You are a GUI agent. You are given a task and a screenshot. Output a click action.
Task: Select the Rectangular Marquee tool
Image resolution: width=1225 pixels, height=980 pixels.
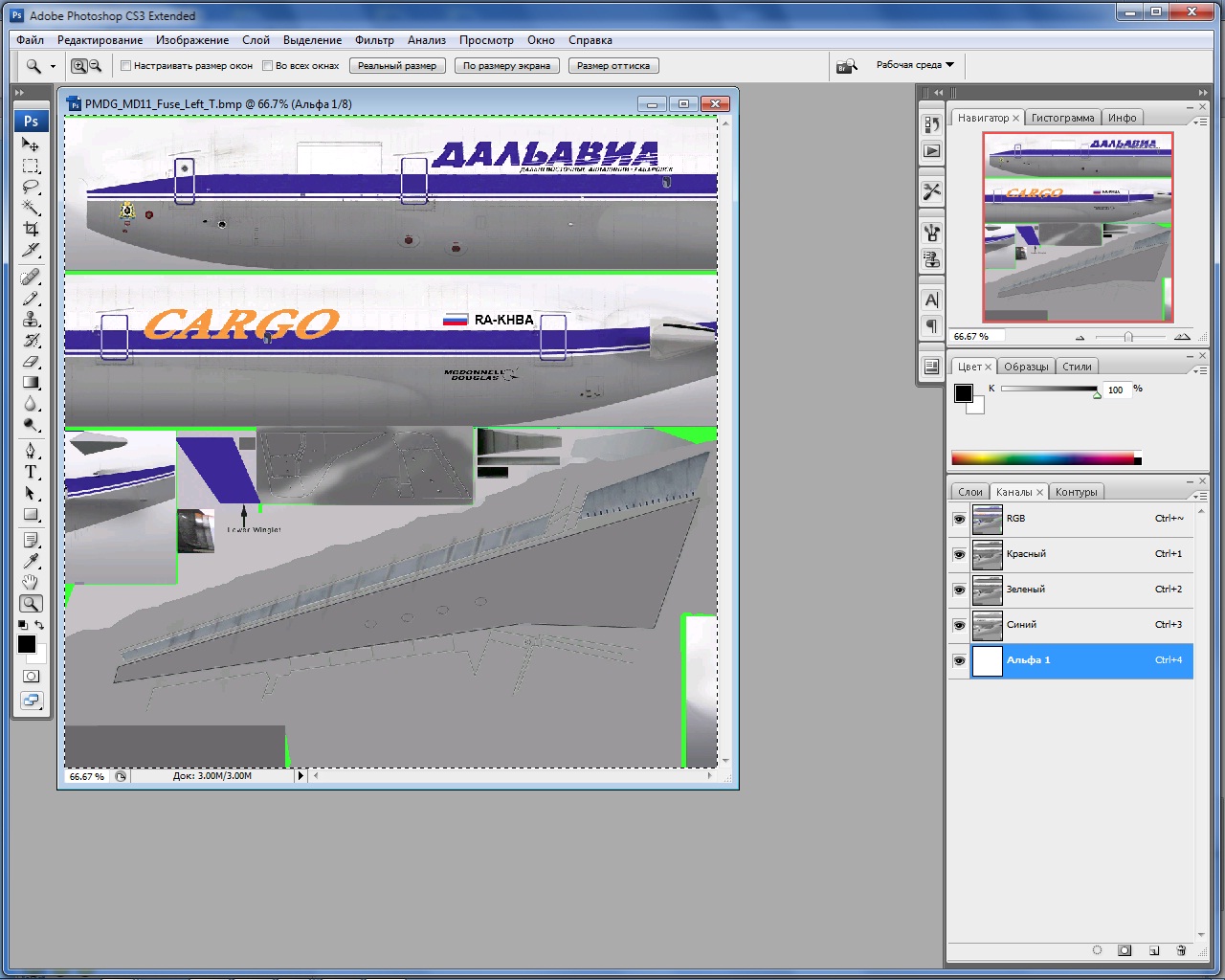31,166
